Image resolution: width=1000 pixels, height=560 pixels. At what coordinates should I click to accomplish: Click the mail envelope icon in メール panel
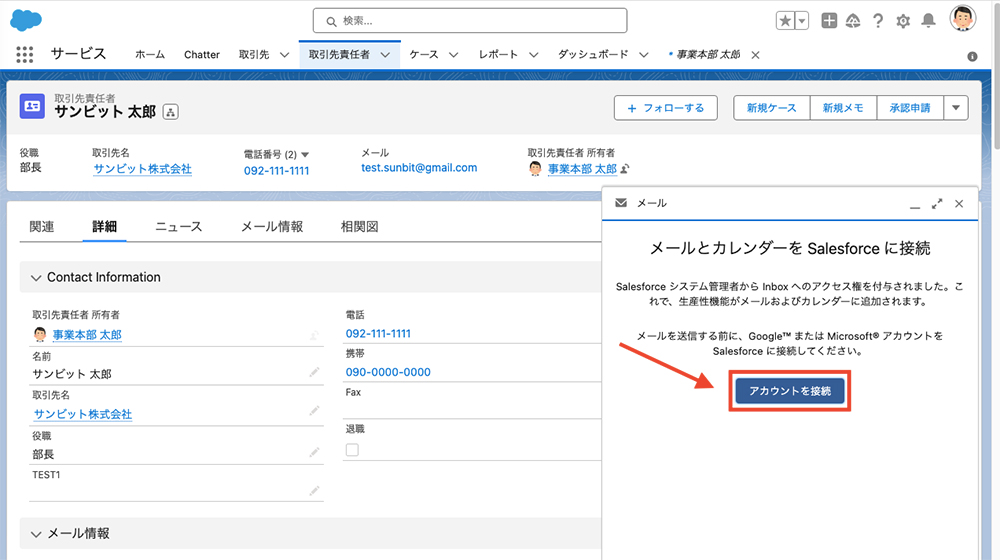[x=621, y=203]
